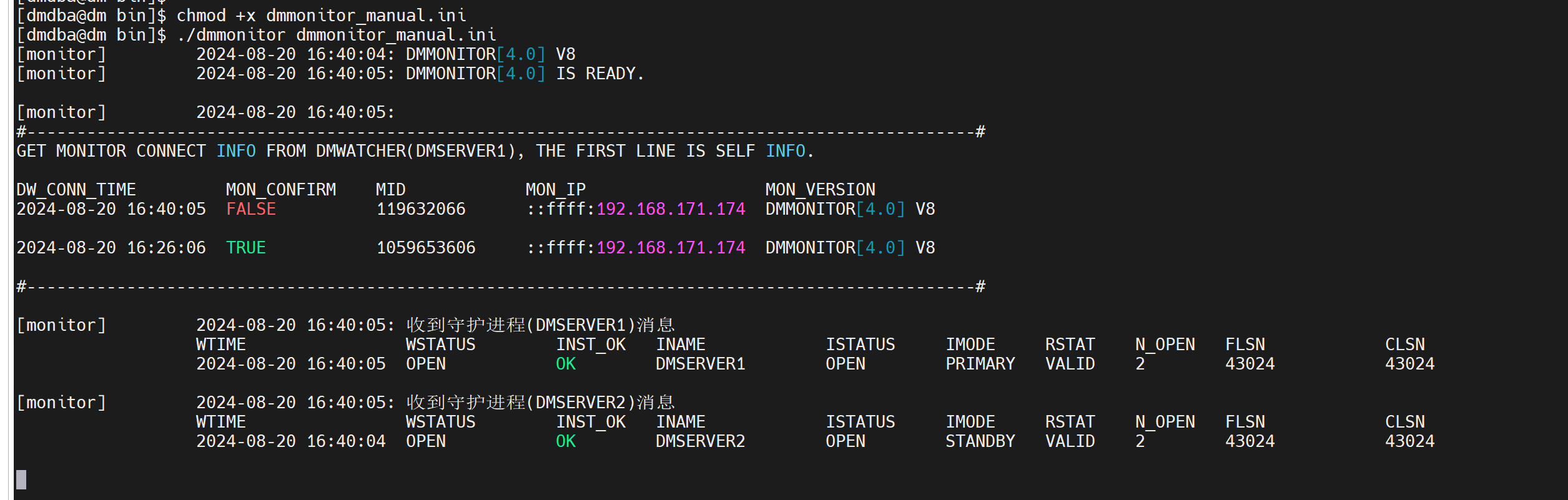
Task: Click the CLSN value 43024 for DMSERVER2
Action: point(1410,441)
